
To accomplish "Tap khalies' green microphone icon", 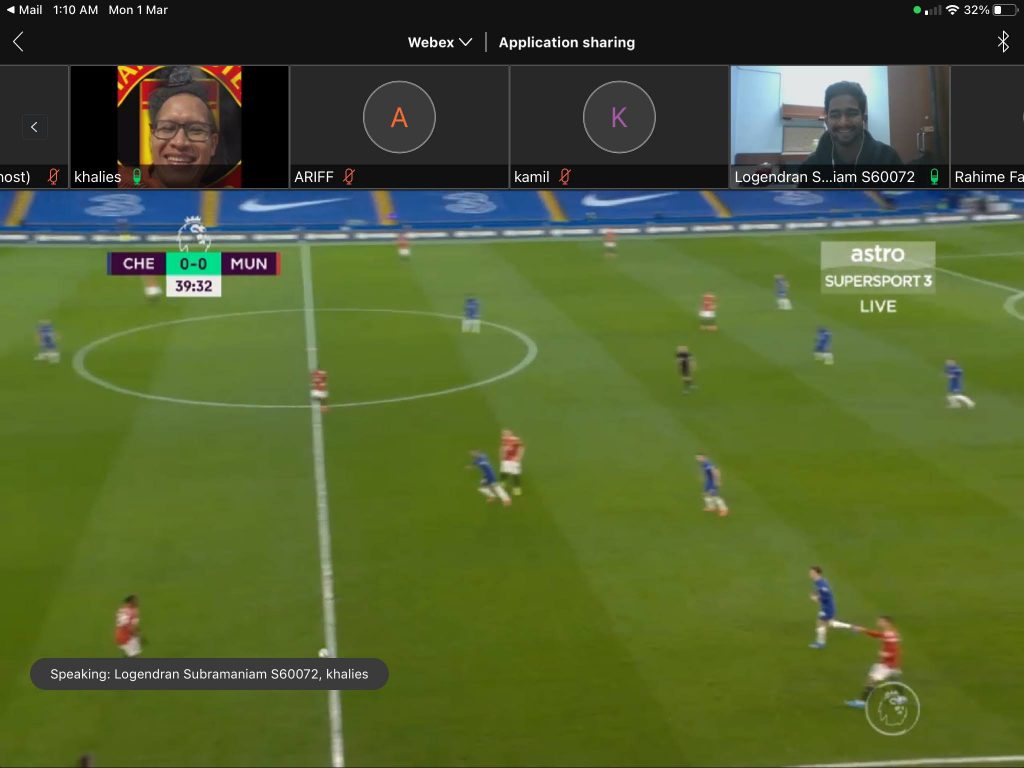I will [137, 177].
